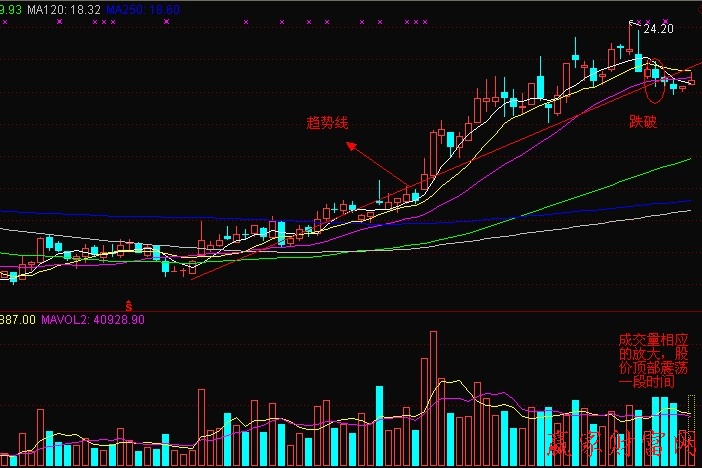Select the yellow 887.00 volume value

click(x=17, y=320)
